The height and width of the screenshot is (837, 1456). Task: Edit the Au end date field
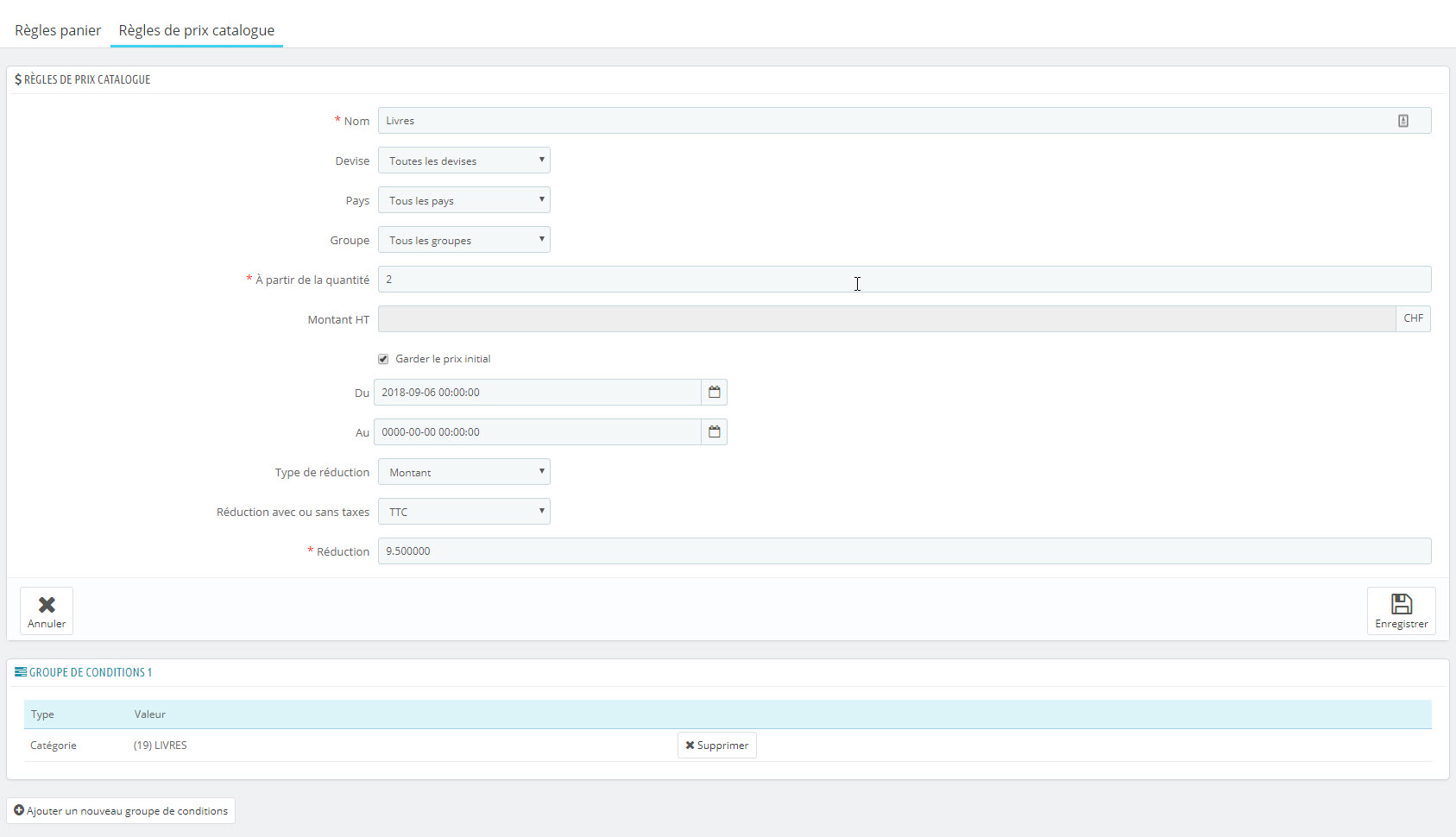tap(538, 432)
